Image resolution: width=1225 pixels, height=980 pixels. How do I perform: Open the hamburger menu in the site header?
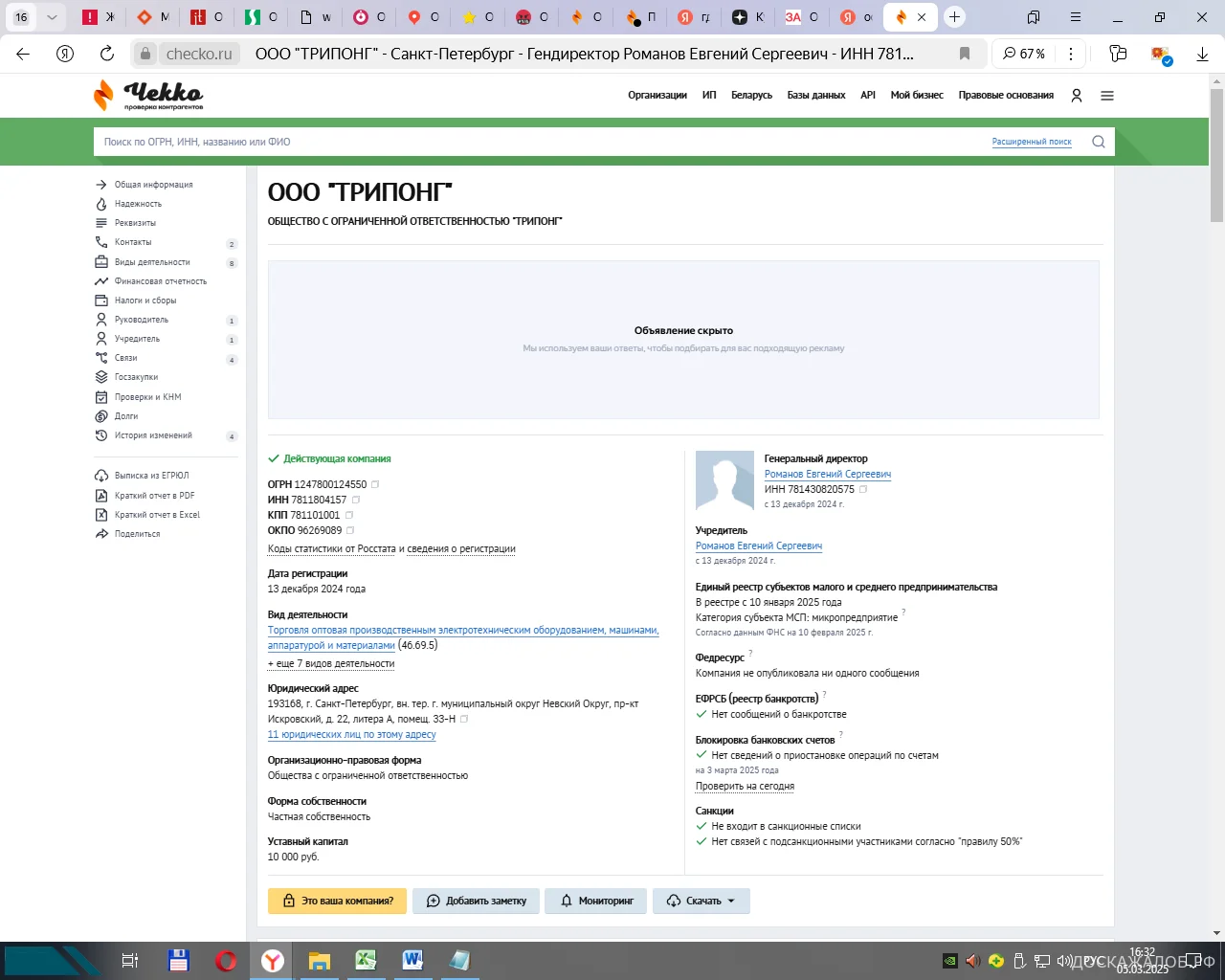click(x=1107, y=96)
